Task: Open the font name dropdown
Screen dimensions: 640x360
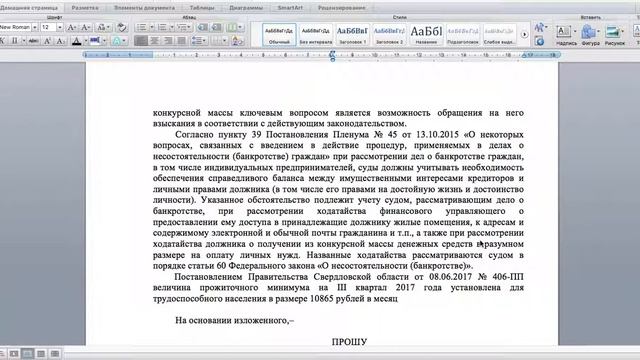Action: click(x=35, y=27)
